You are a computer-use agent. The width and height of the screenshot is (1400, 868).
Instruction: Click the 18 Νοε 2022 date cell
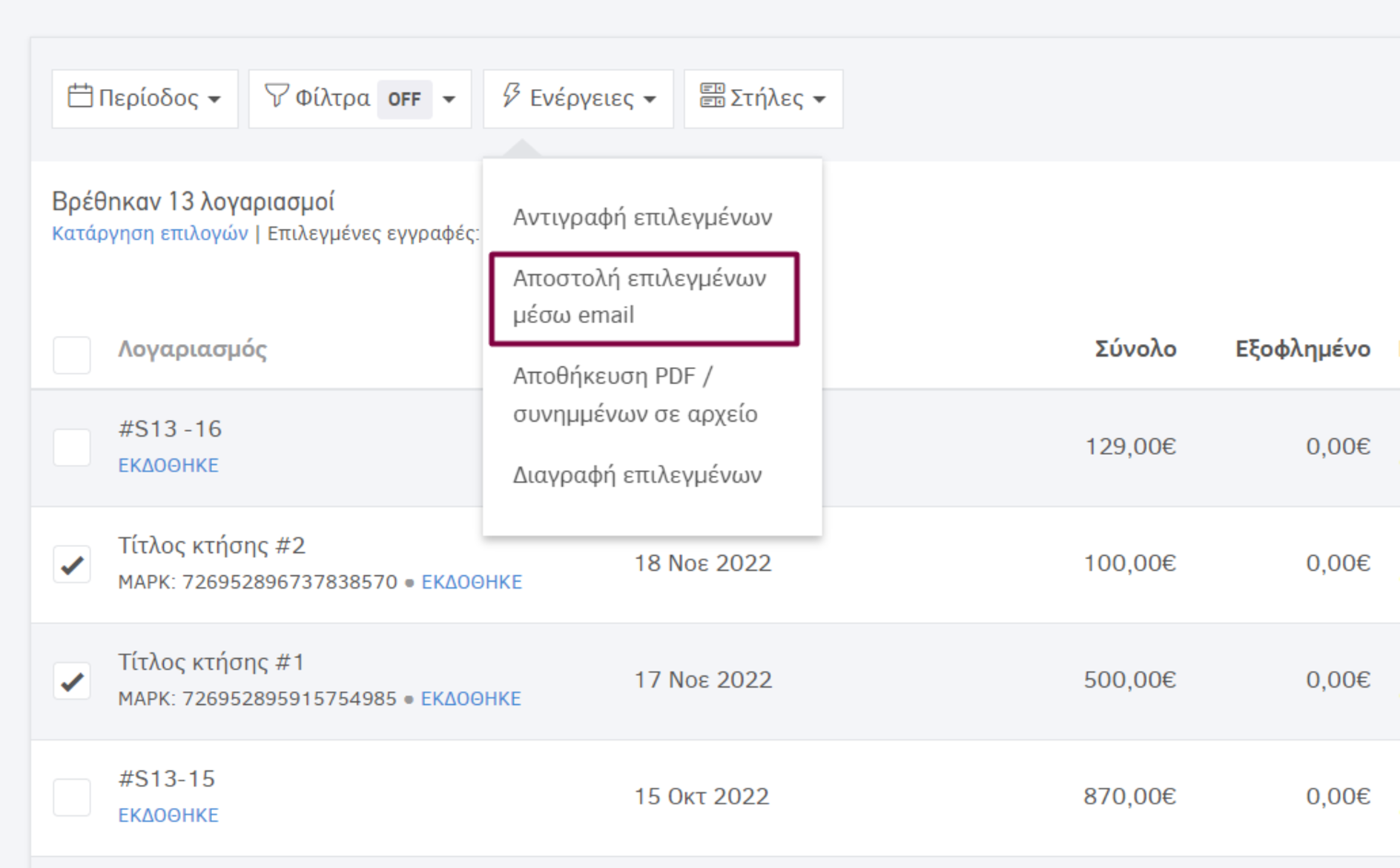(702, 563)
